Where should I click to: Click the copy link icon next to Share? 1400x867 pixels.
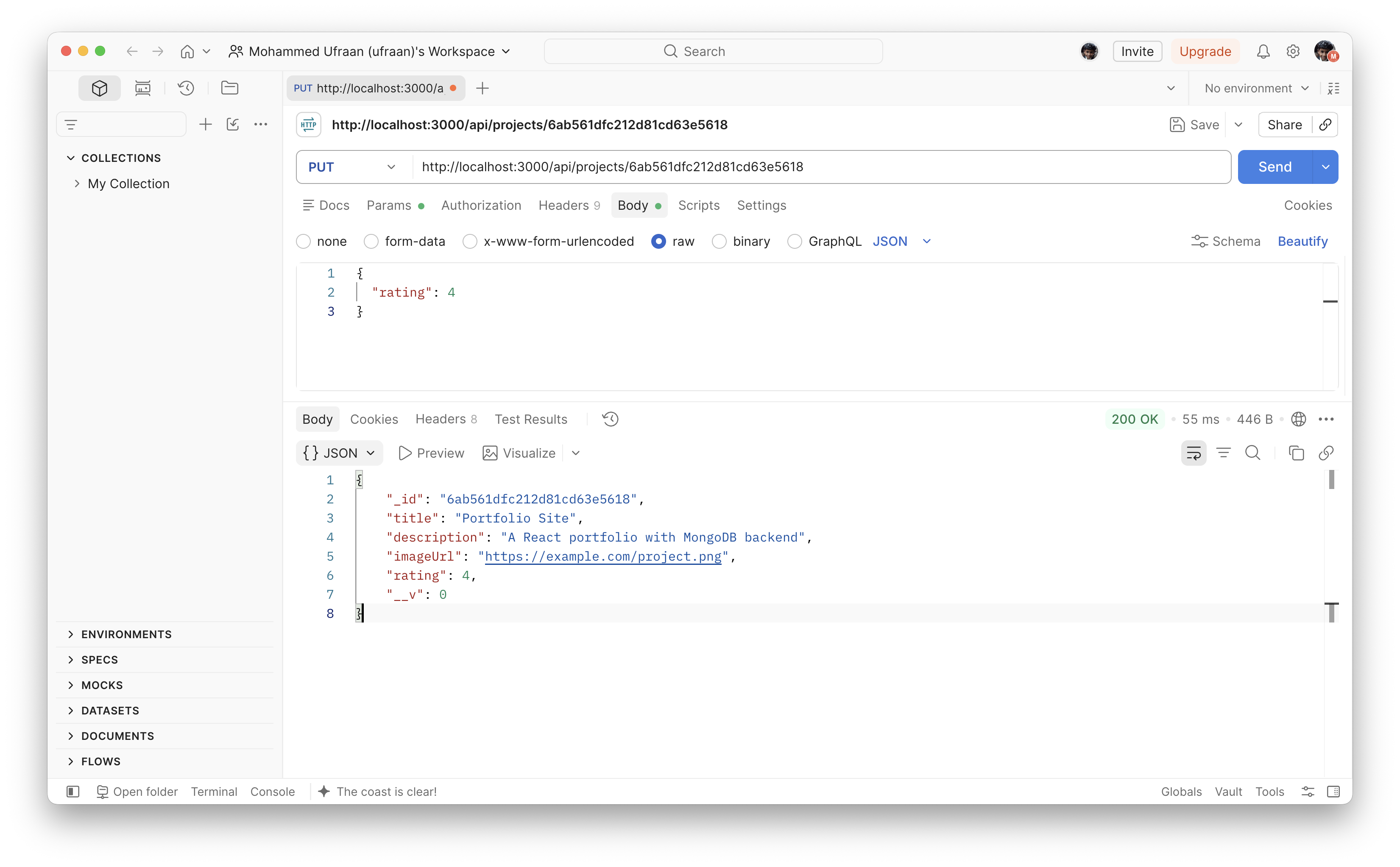click(x=1325, y=125)
